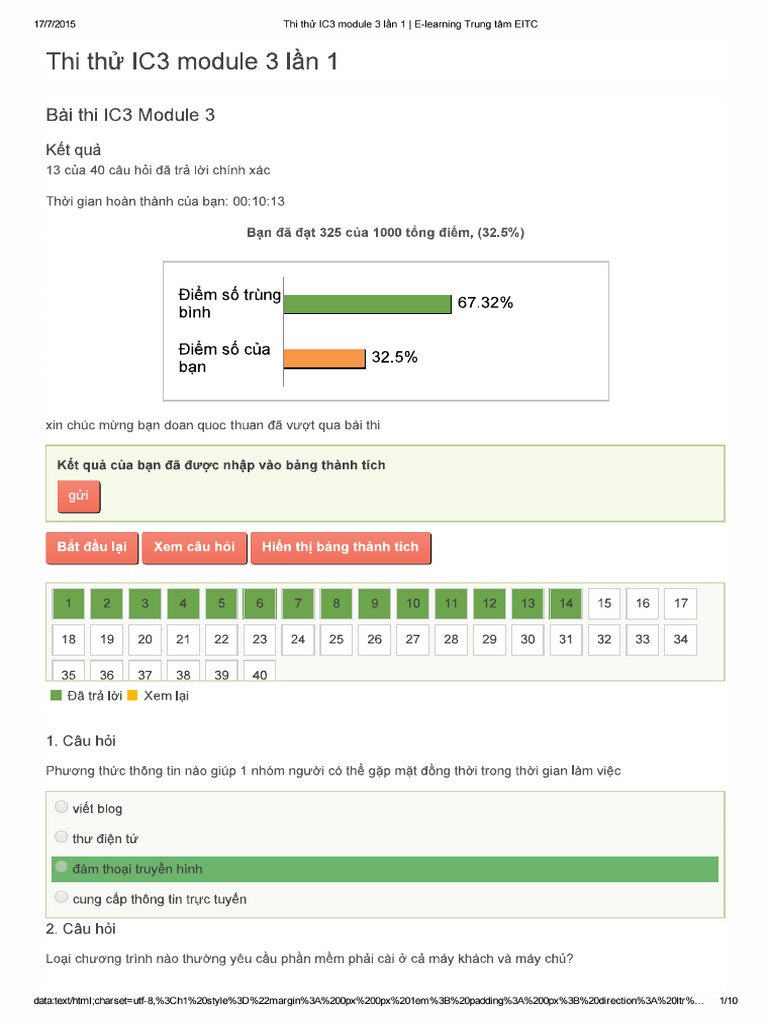Image resolution: width=768 pixels, height=1024 pixels.
Task: Show leaderboard via 'Hiển thị bảng thành tích'
Action: 340,547
